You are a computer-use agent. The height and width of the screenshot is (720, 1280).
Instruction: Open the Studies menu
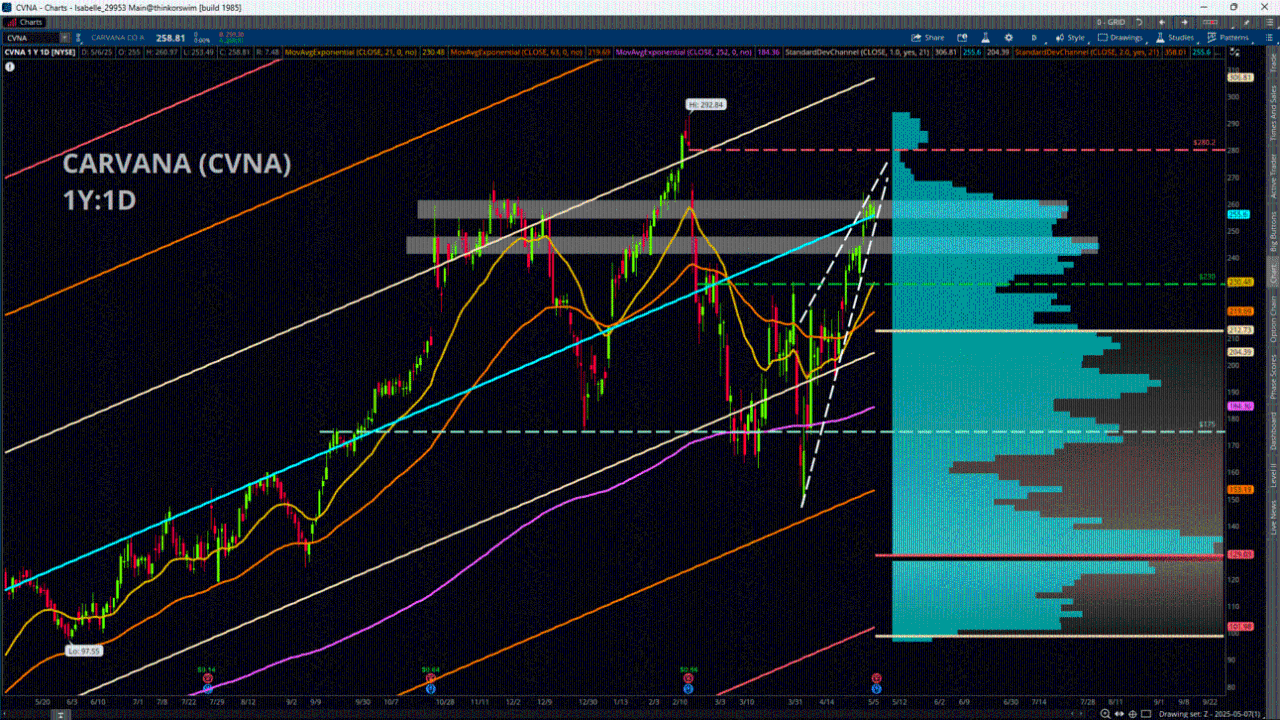[x=1176, y=37]
